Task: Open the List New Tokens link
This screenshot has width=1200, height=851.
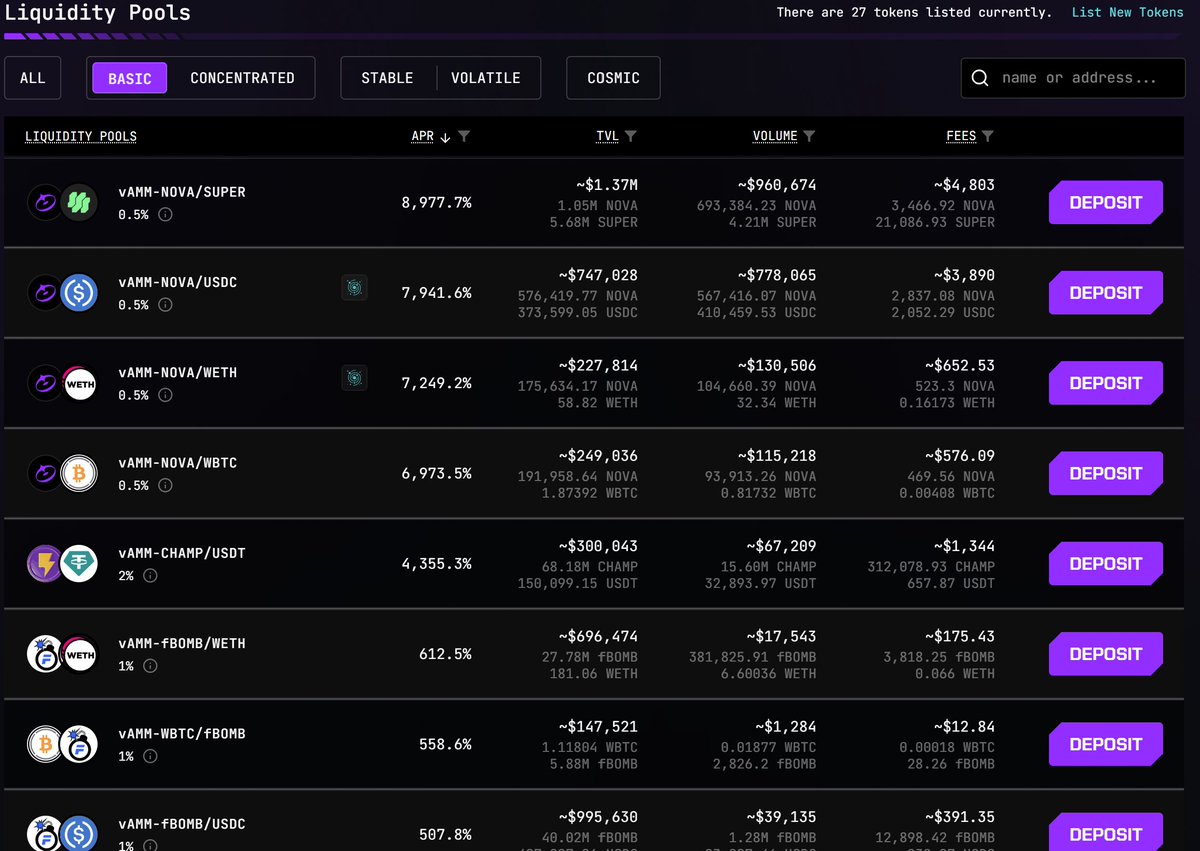Action: tap(1127, 13)
